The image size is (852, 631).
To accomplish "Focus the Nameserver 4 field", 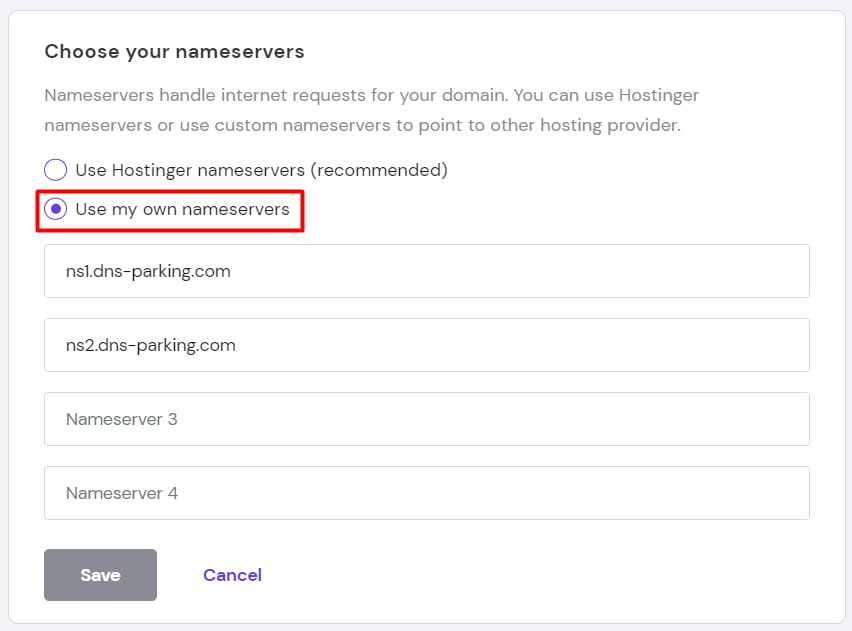I will (x=426, y=493).
